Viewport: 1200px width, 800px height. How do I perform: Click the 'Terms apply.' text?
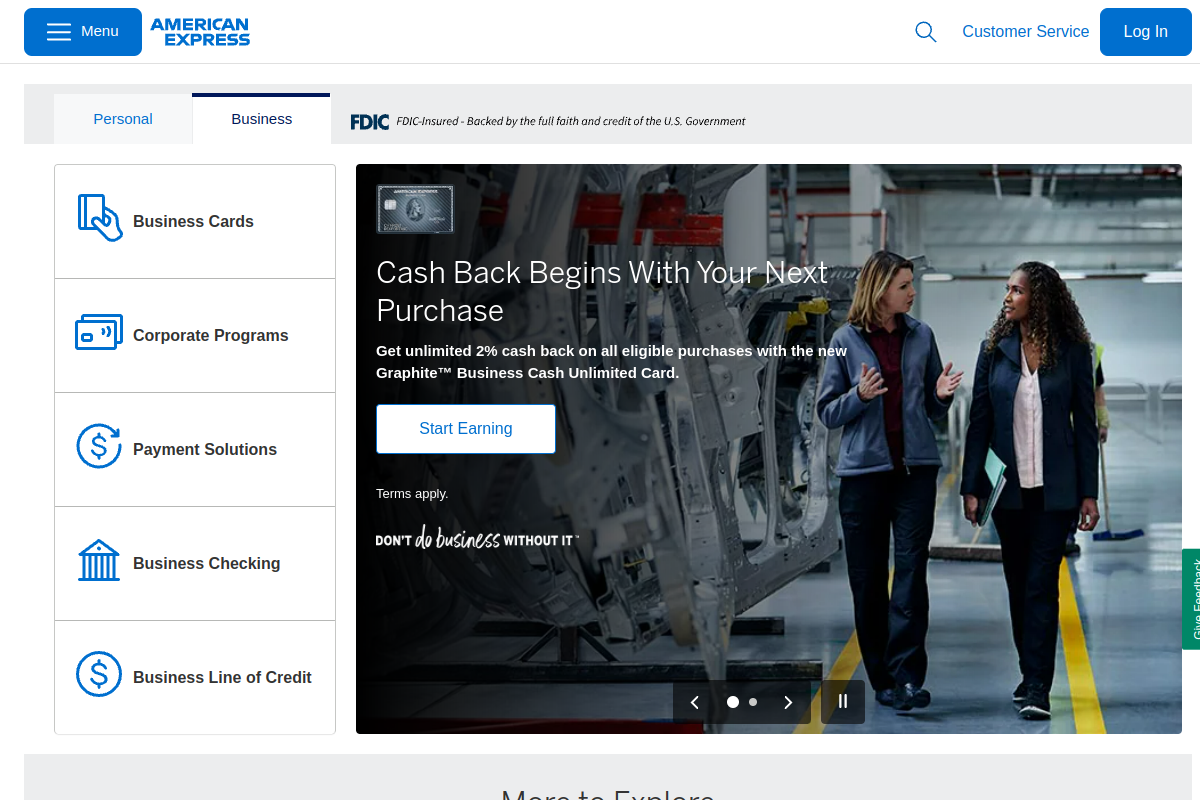point(412,494)
